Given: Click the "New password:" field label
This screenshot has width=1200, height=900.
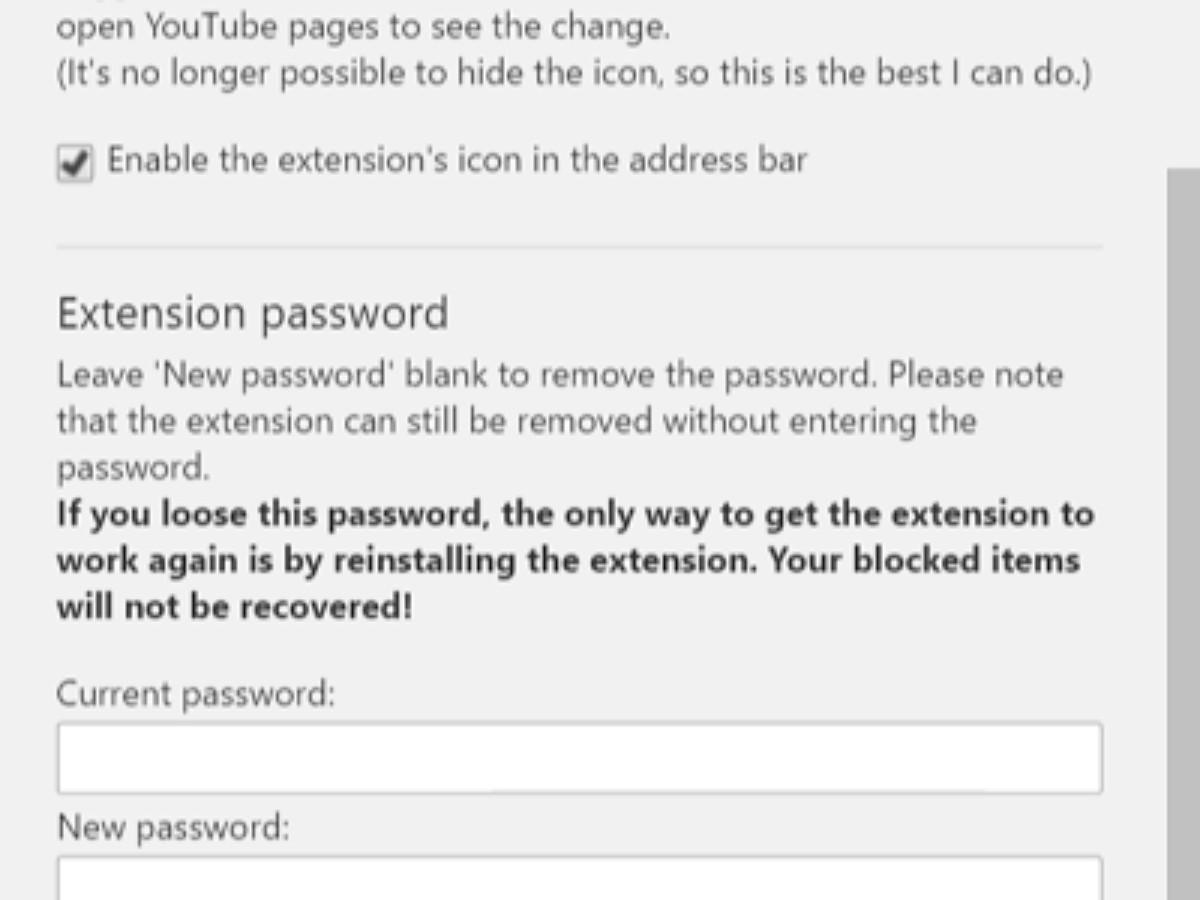Looking at the screenshot, I should pos(173,828).
